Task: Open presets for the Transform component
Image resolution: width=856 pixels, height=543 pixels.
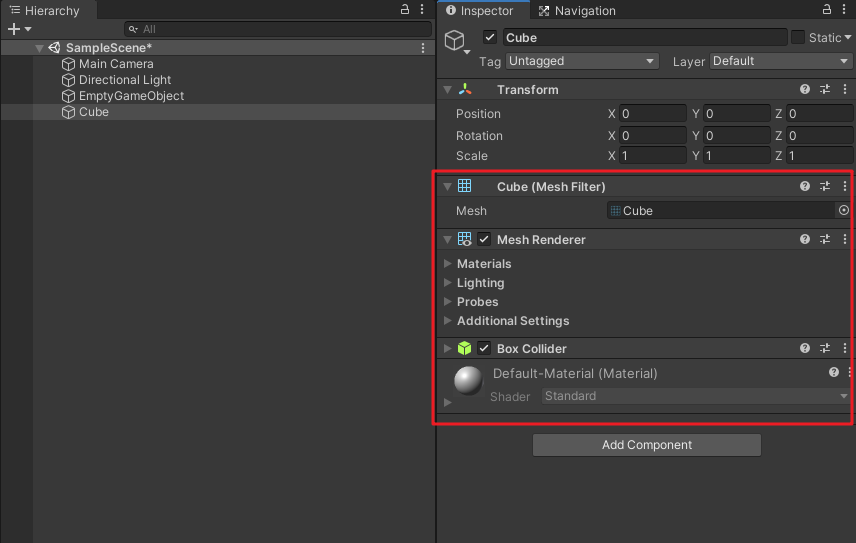Action: (x=825, y=89)
